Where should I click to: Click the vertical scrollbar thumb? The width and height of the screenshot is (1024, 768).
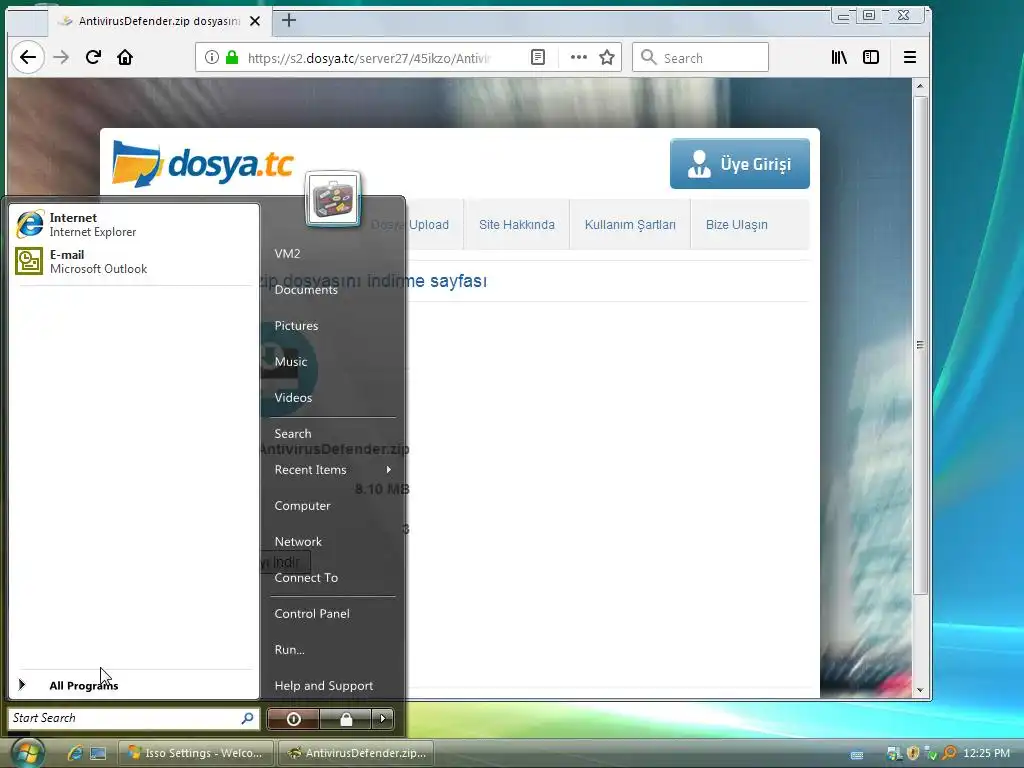click(x=920, y=345)
